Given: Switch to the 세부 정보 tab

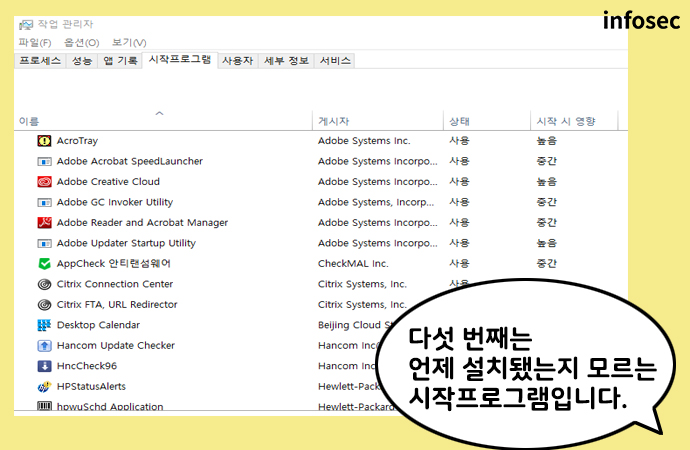Looking at the screenshot, I should (x=286, y=61).
